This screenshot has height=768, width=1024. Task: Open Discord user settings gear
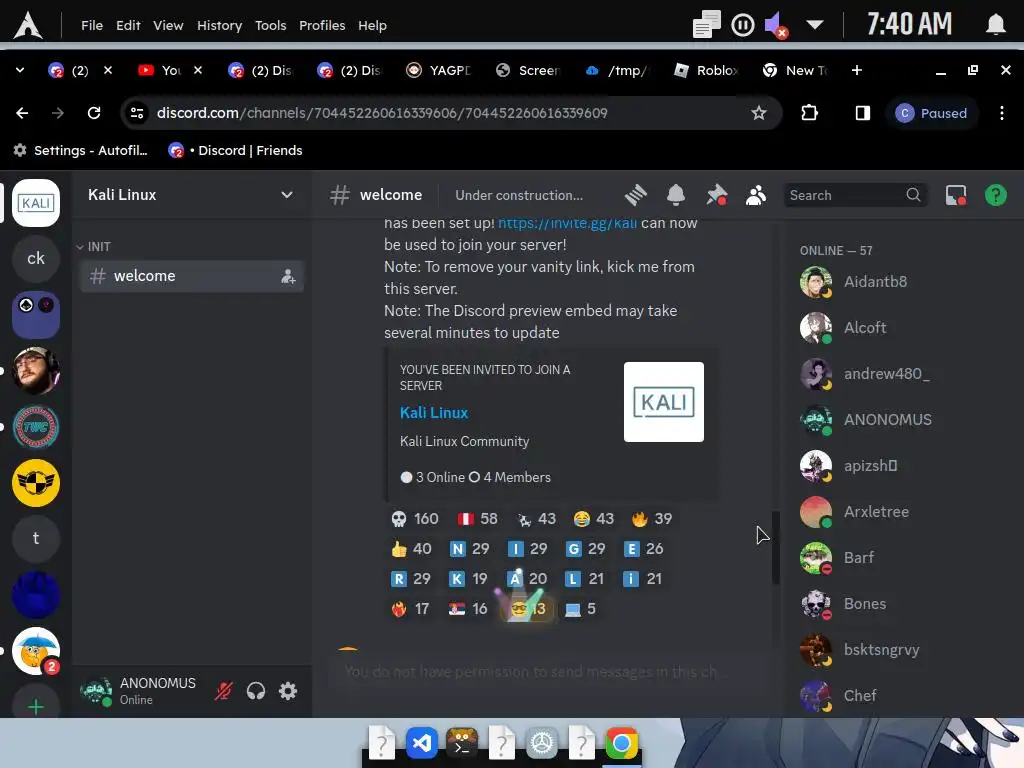tap(288, 691)
